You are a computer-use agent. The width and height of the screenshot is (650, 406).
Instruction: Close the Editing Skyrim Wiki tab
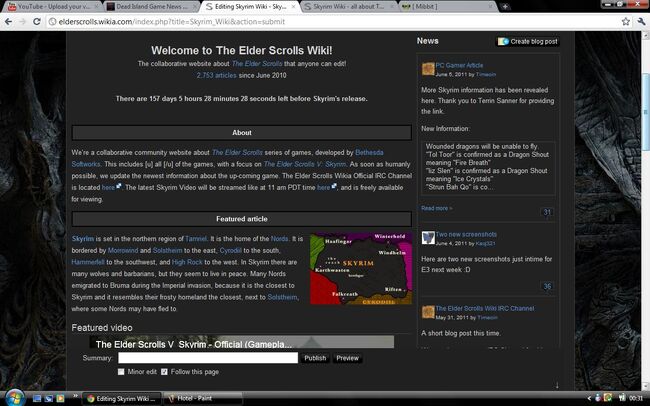click(x=293, y=7)
